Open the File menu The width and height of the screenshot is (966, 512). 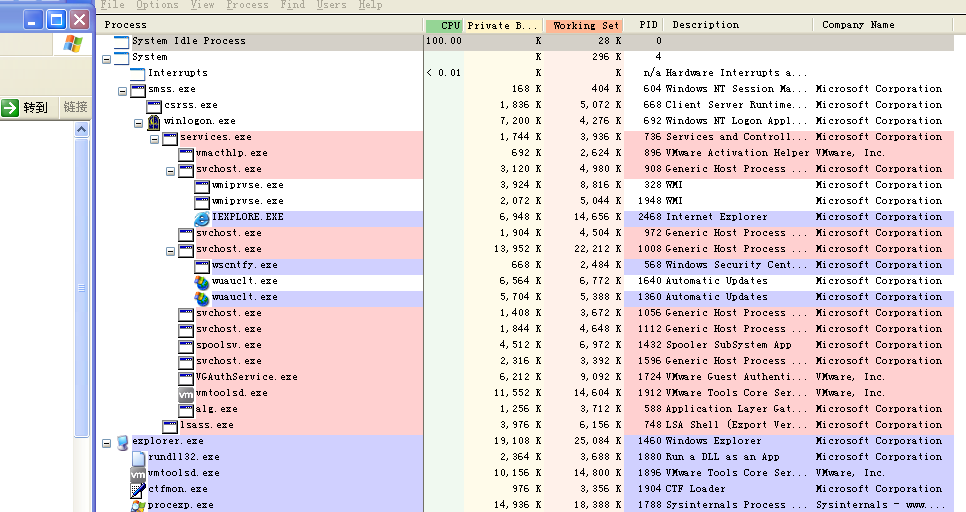pos(112,5)
